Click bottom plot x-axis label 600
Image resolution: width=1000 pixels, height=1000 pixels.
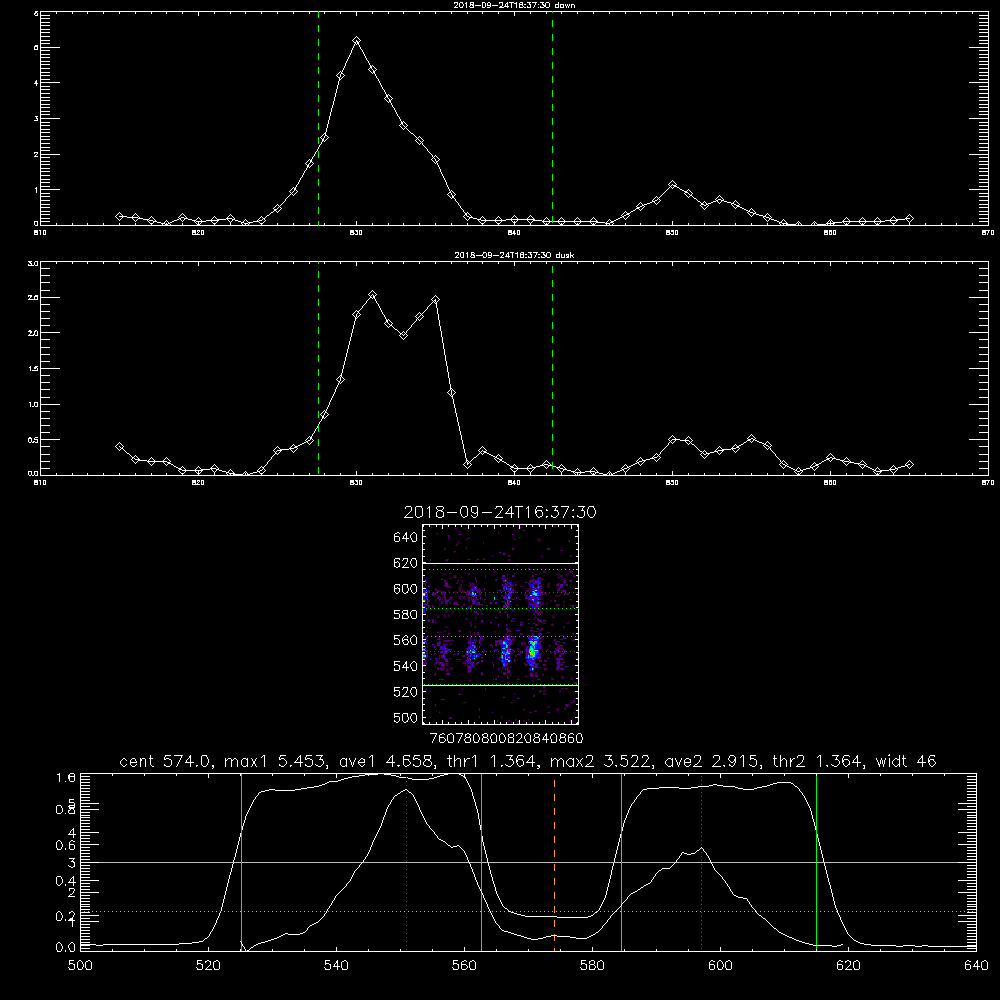point(721,966)
